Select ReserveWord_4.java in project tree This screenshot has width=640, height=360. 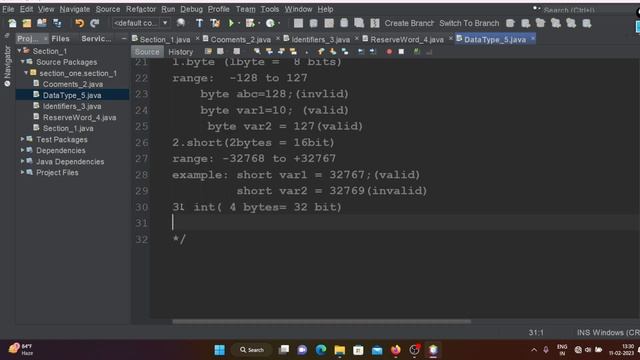80,117
